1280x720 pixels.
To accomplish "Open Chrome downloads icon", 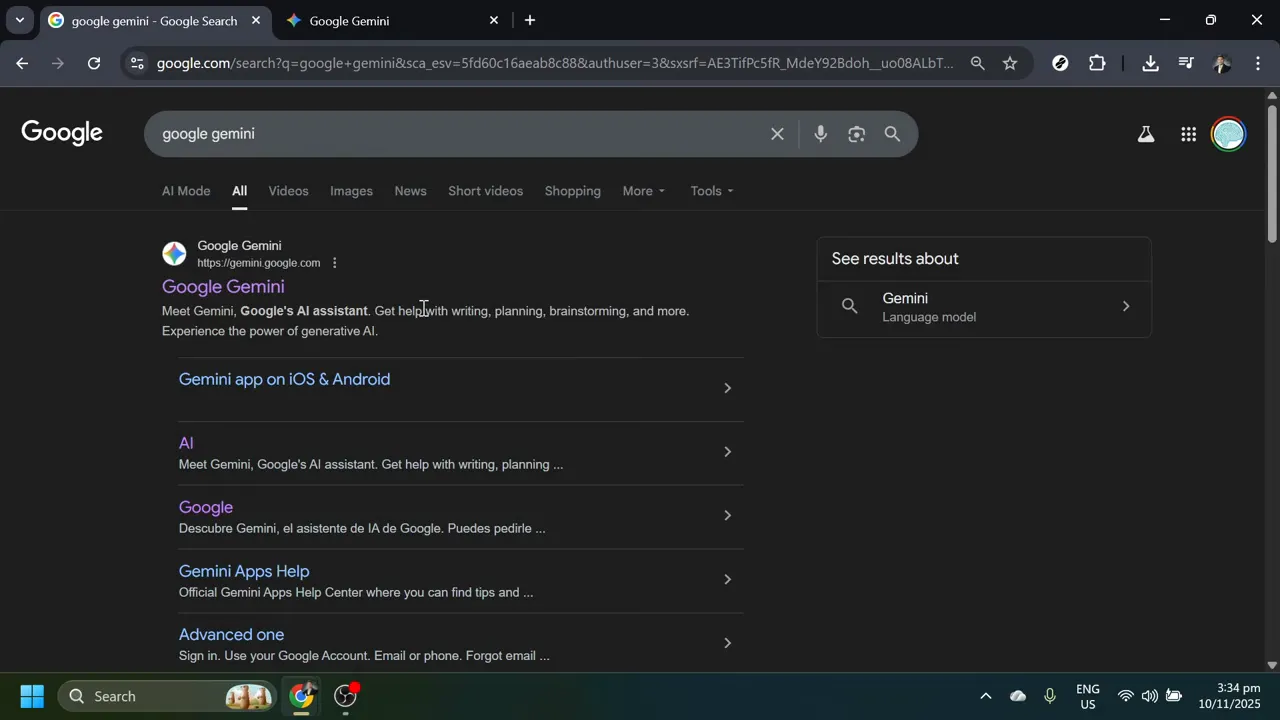I will coord(1150,63).
